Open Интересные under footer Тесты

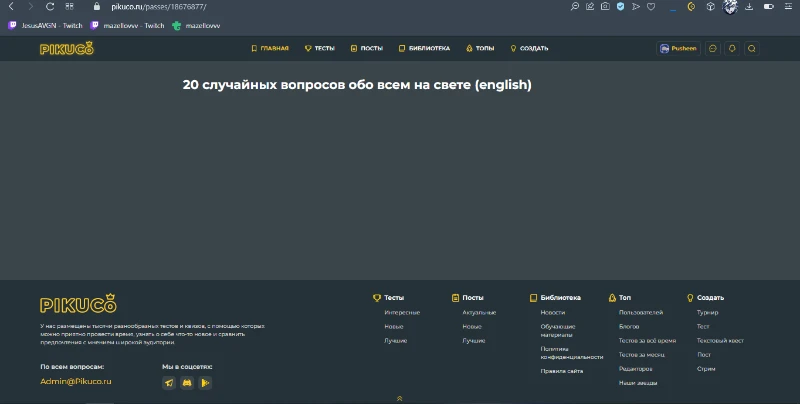point(402,312)
